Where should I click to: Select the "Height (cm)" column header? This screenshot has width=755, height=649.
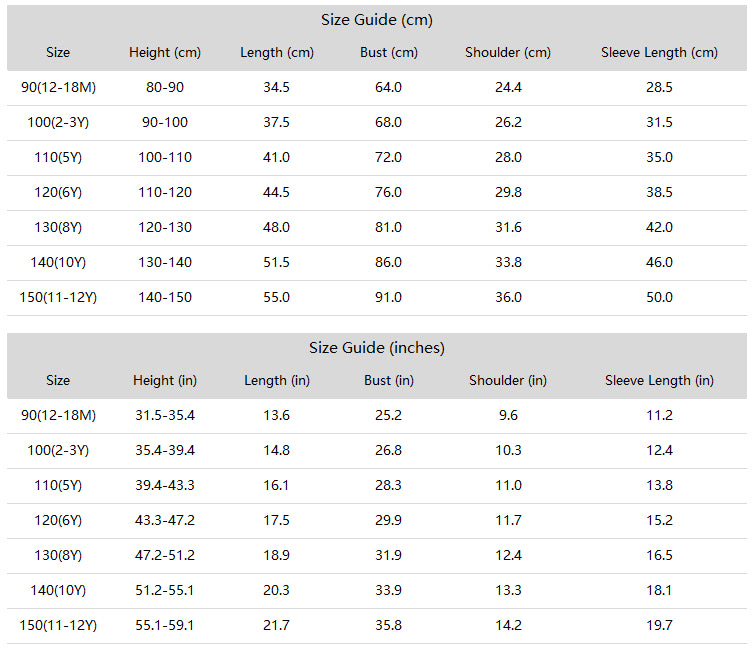[x=165, y=53]
